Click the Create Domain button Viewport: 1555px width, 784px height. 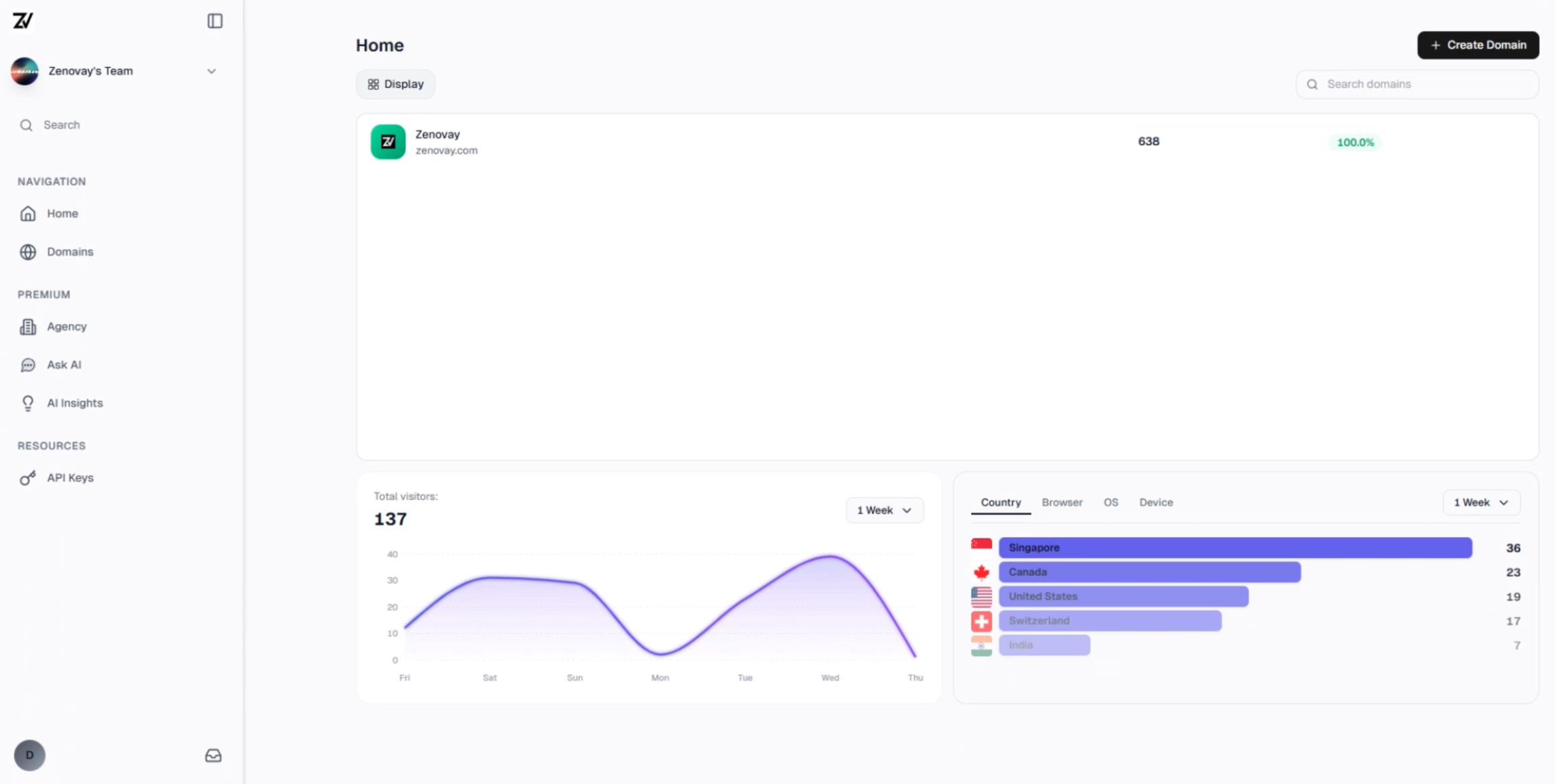click(x=1478, y=45)
